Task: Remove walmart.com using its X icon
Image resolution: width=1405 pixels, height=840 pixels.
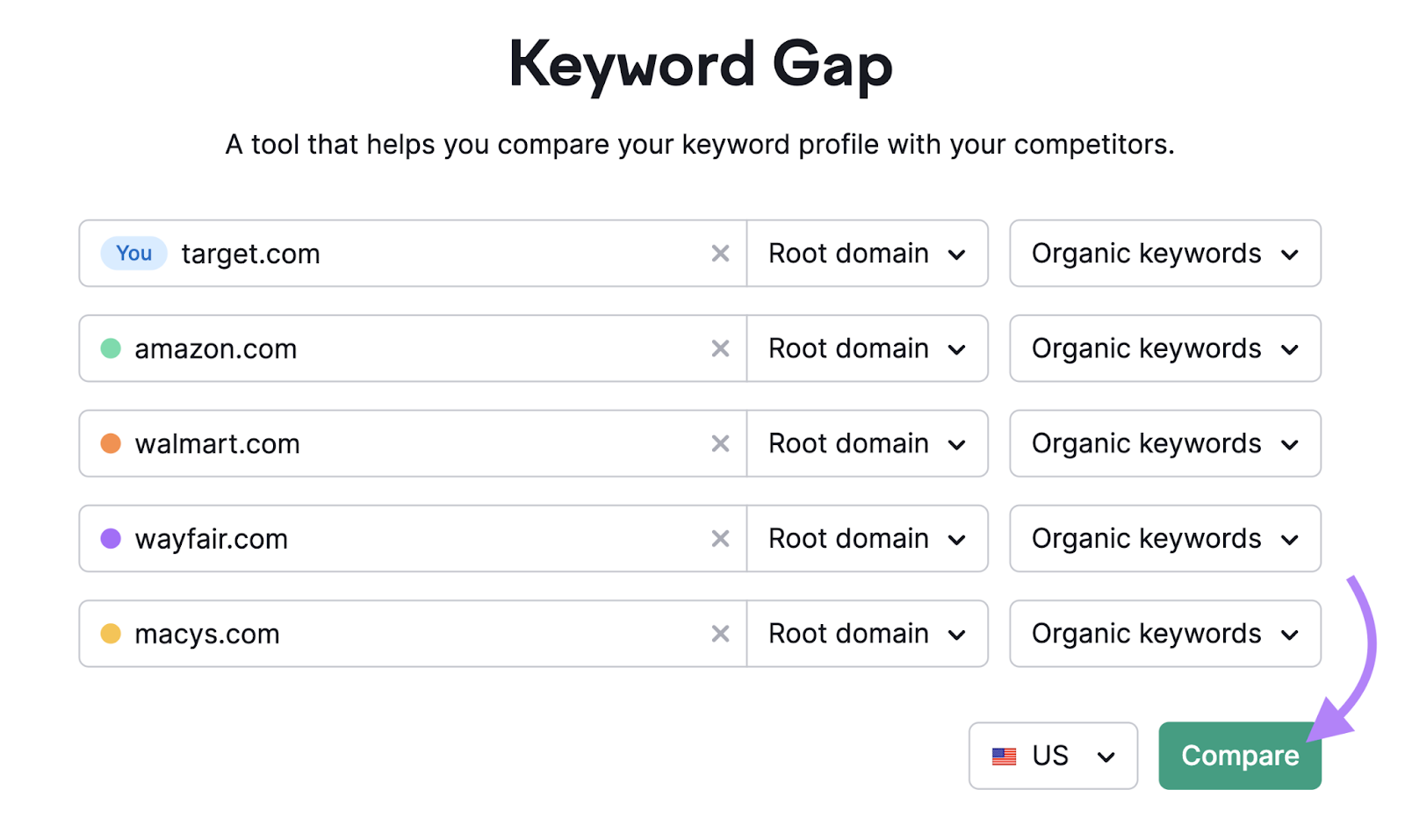Action: click(720, 443)
